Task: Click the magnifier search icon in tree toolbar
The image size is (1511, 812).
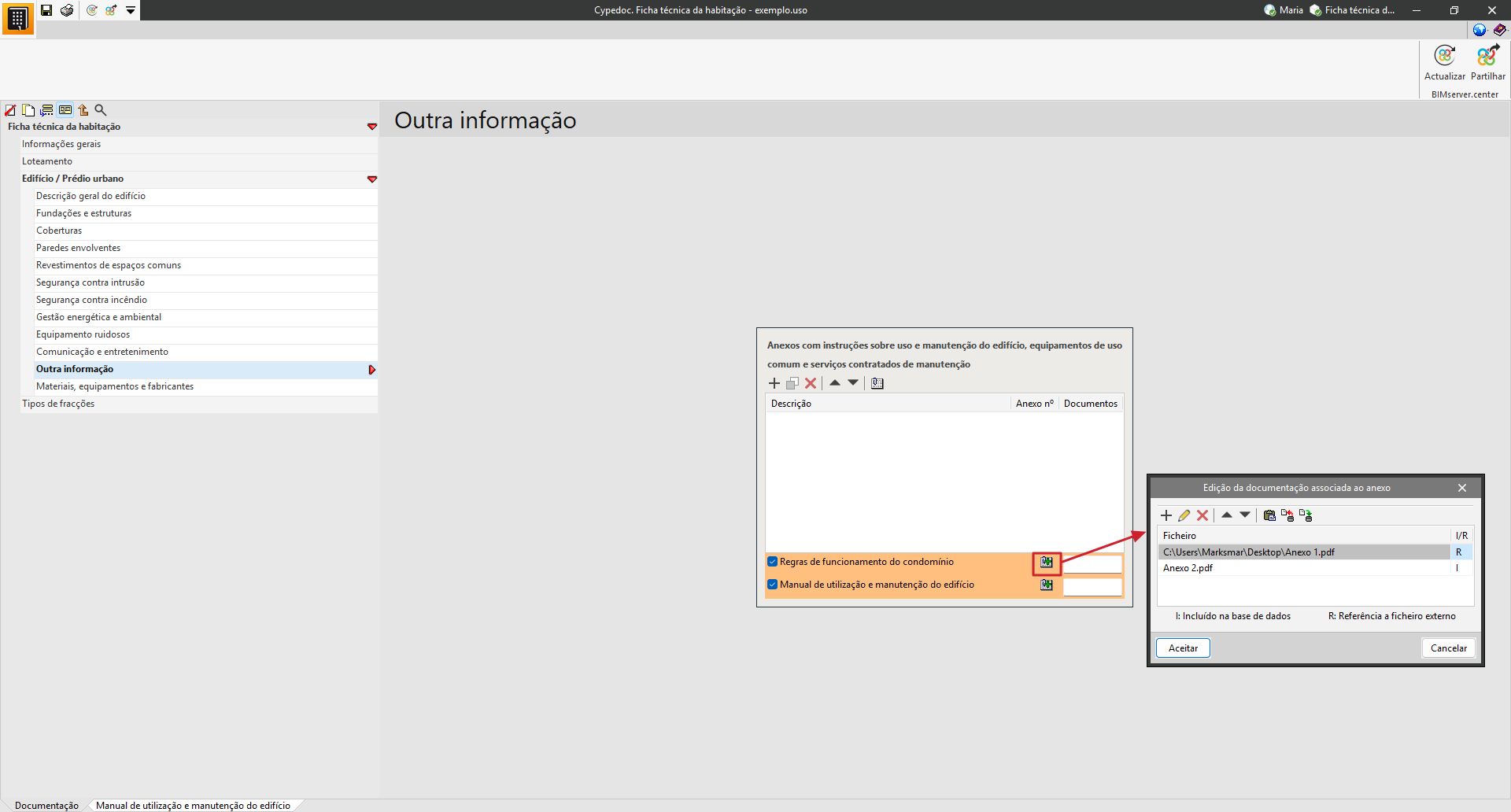Action: click(101, 110)
